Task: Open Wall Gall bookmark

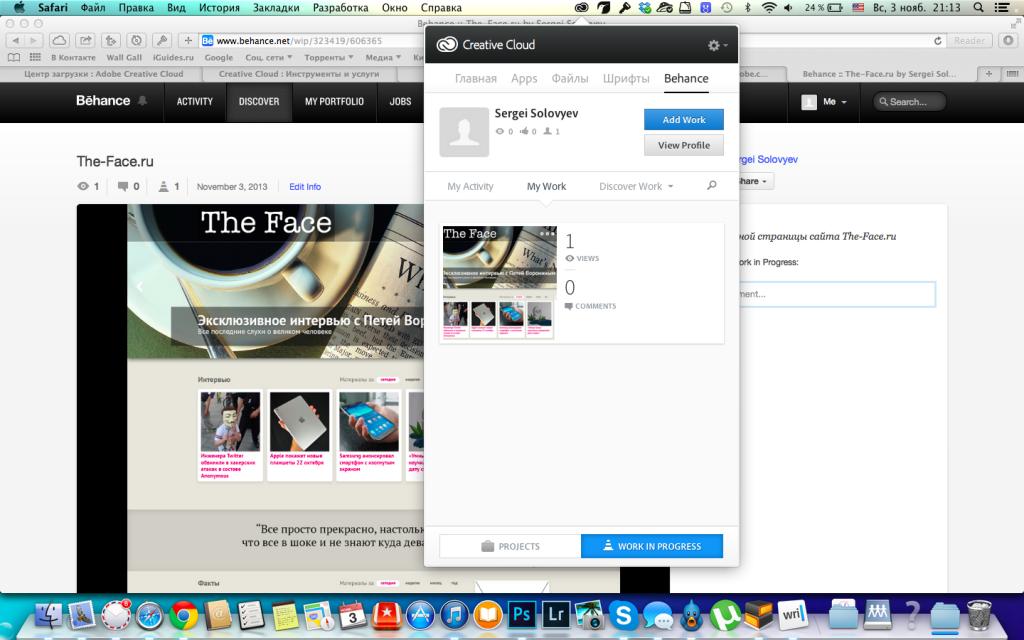Action: point(124,57)
